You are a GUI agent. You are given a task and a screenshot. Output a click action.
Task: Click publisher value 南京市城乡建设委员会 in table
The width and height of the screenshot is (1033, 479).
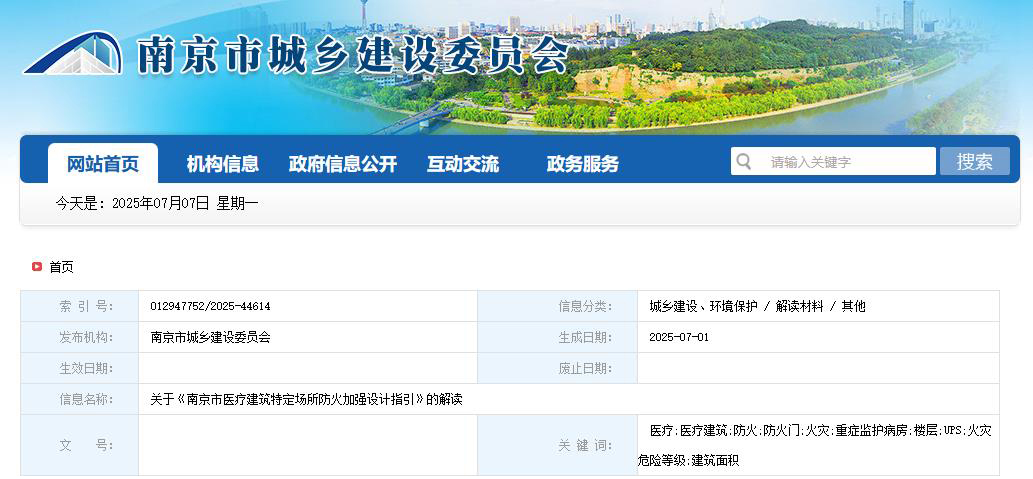point(210,337)
